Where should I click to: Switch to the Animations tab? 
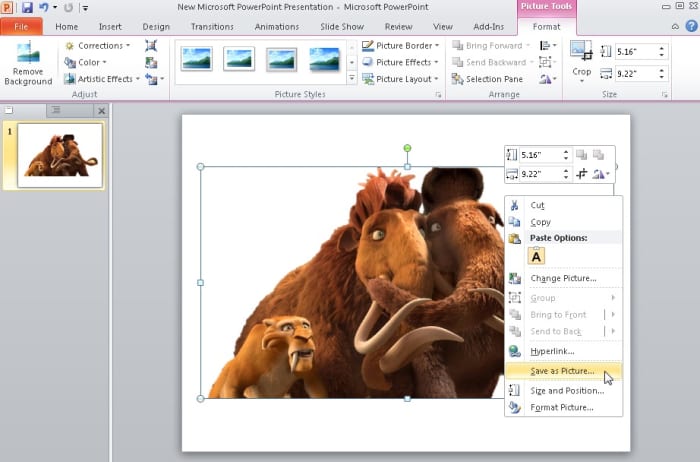pyautogui.click(x=277, y=27)
